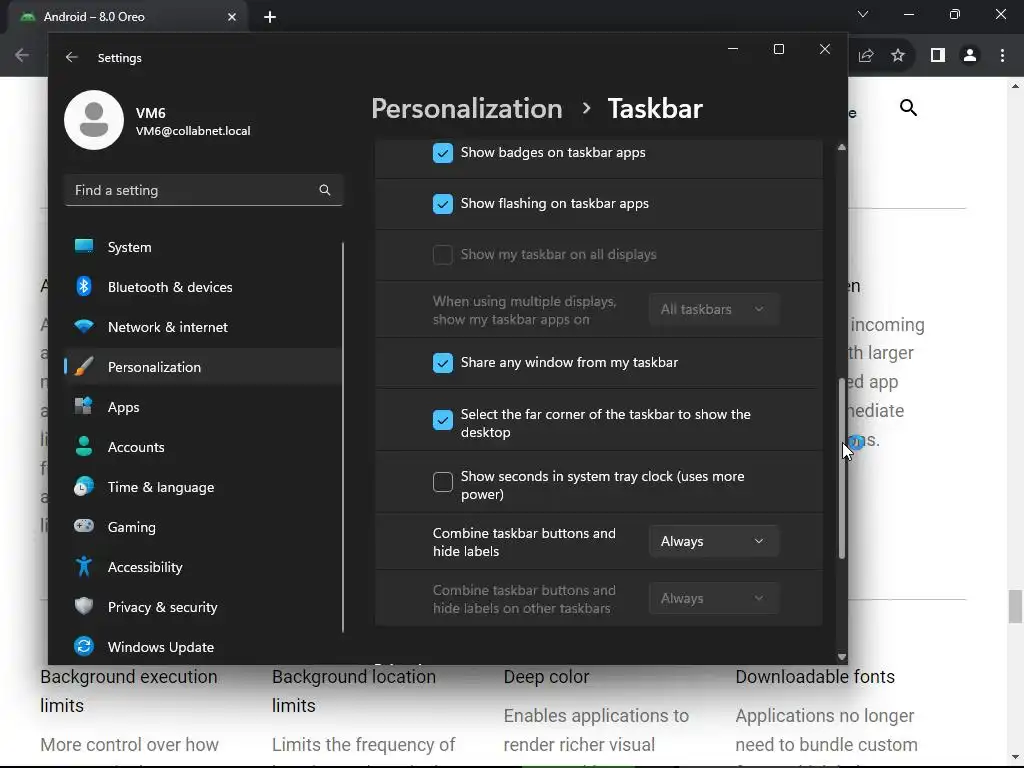Screen dimensions: 1024x768
Task: Open a new browser tab
Action: [270, 17]
